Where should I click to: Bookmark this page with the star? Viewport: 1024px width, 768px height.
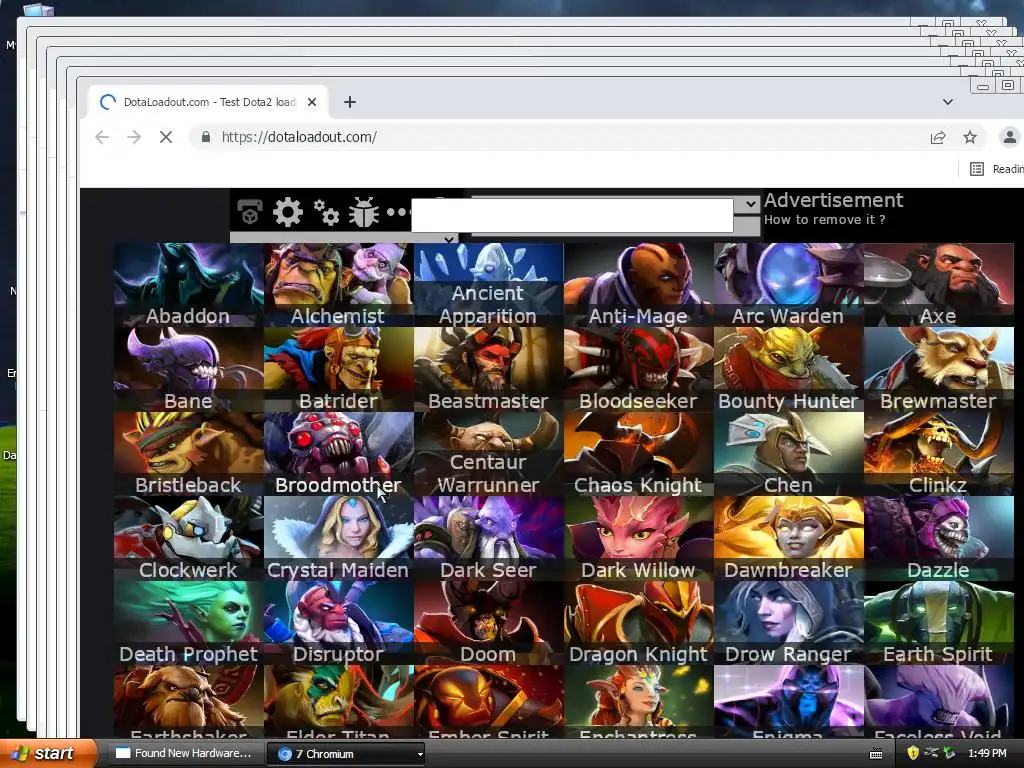click(x=970, y=137)
